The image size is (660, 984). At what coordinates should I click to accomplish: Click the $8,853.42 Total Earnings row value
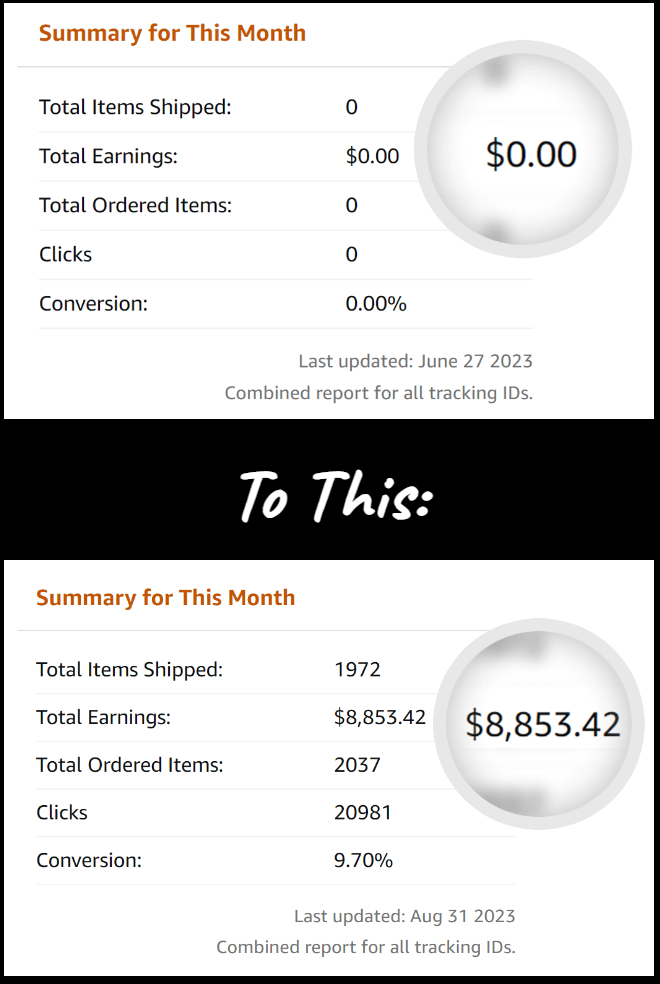pos(380,717)
